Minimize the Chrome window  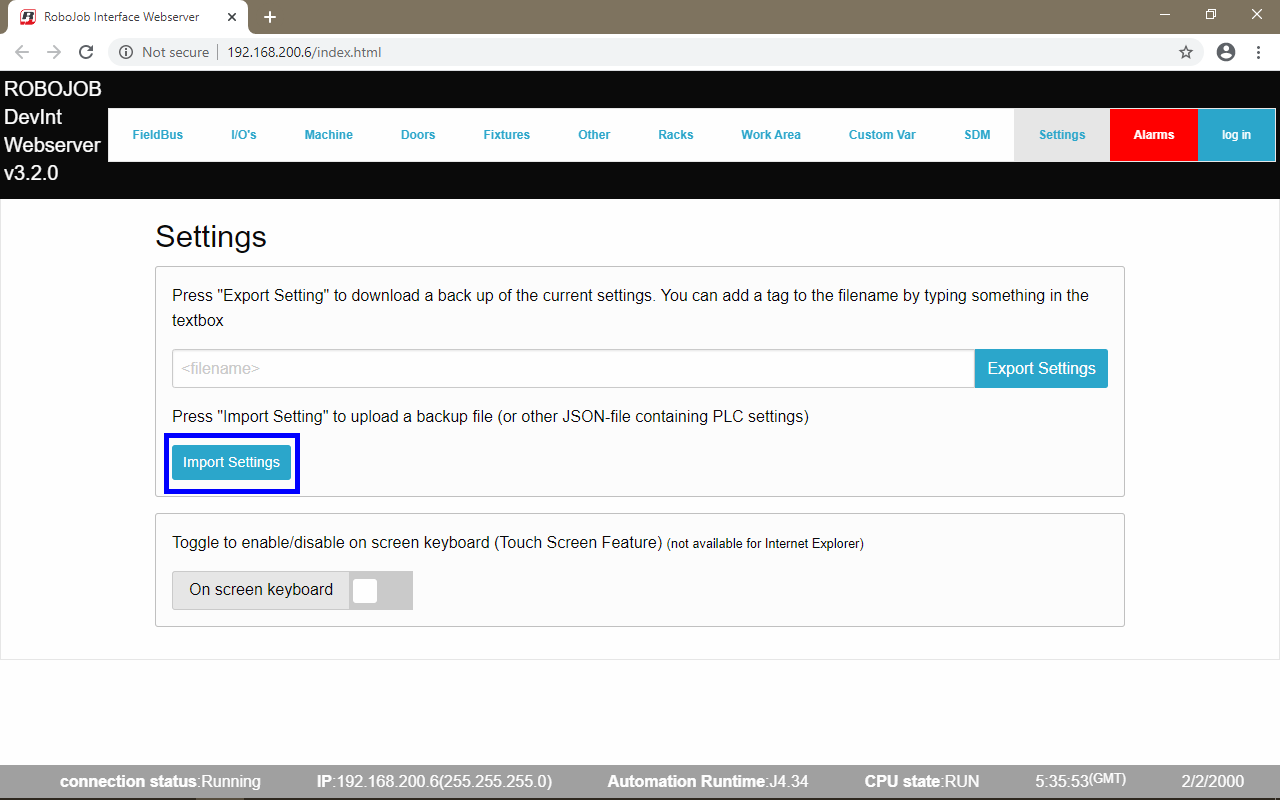(x=1165, y=14)
